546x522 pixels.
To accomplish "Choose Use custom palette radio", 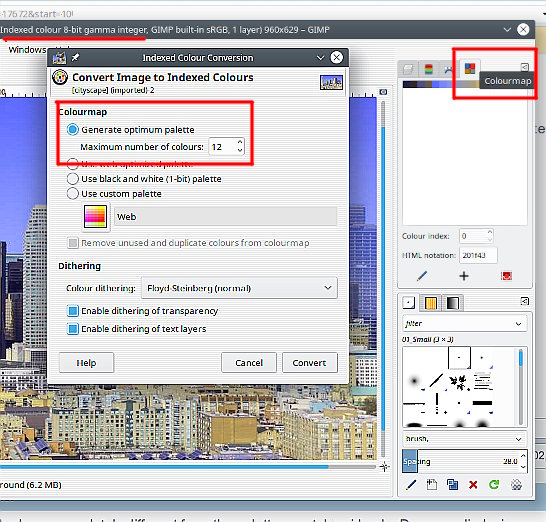I will 114,194.
